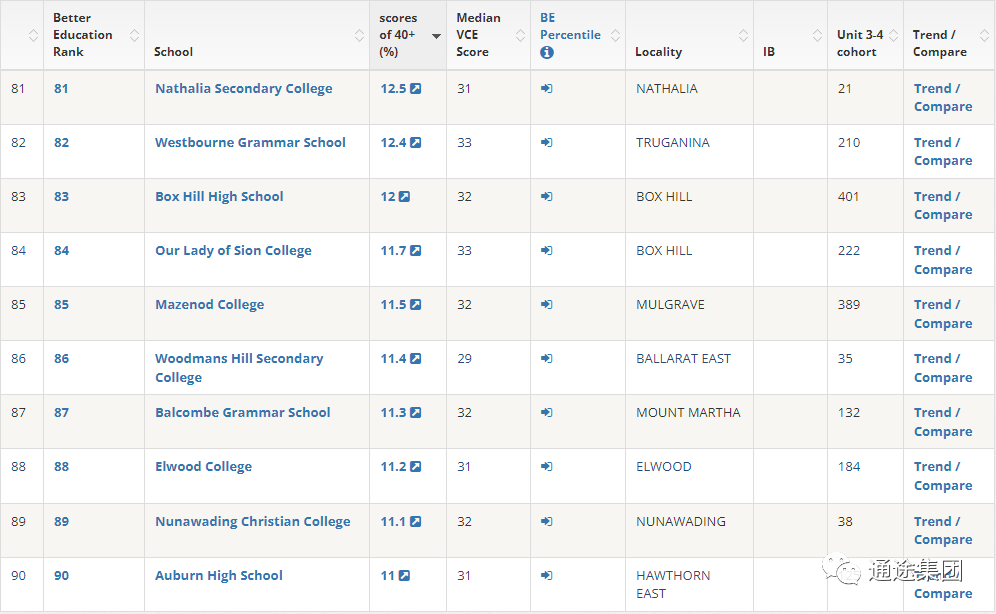
Task: Open external link icon beside 11.7 score
Action: tap(416, 251)
